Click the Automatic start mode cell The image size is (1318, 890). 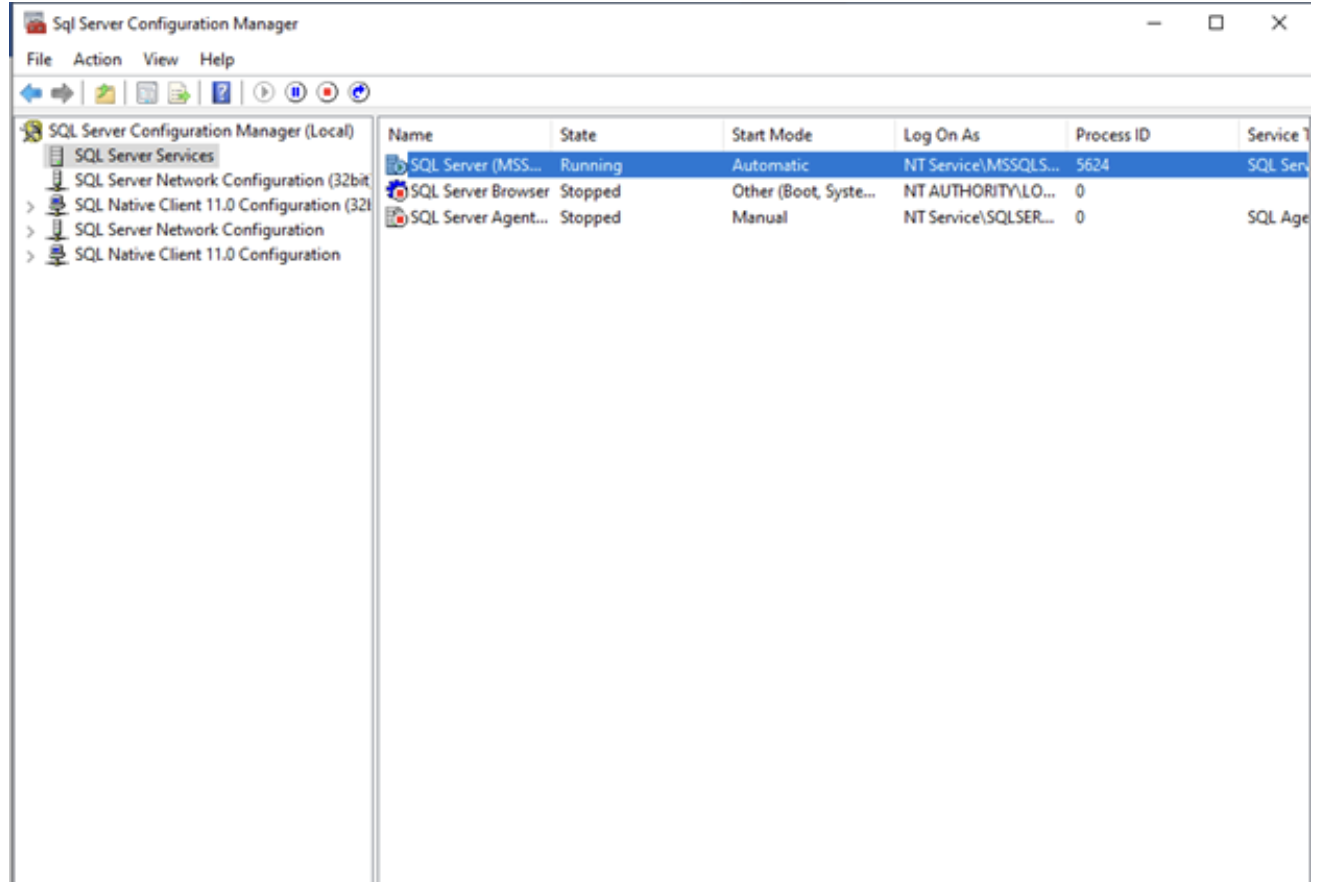coord(770,165)
